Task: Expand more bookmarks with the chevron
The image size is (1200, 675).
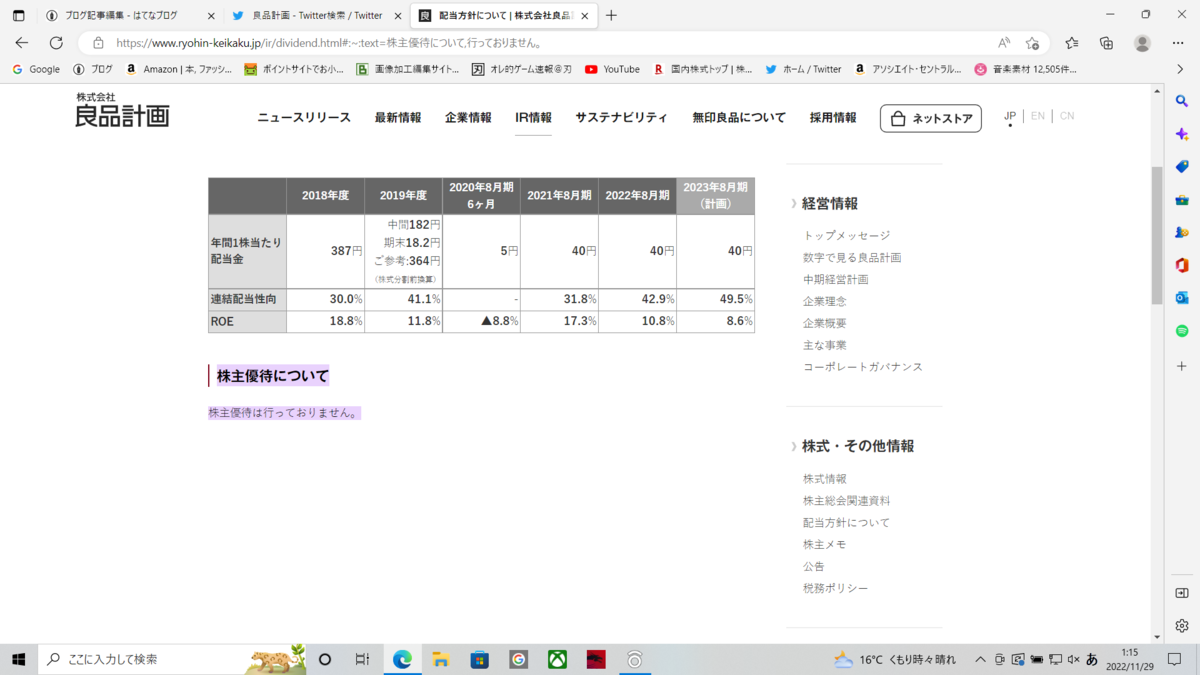Action: click(1180, 69)
